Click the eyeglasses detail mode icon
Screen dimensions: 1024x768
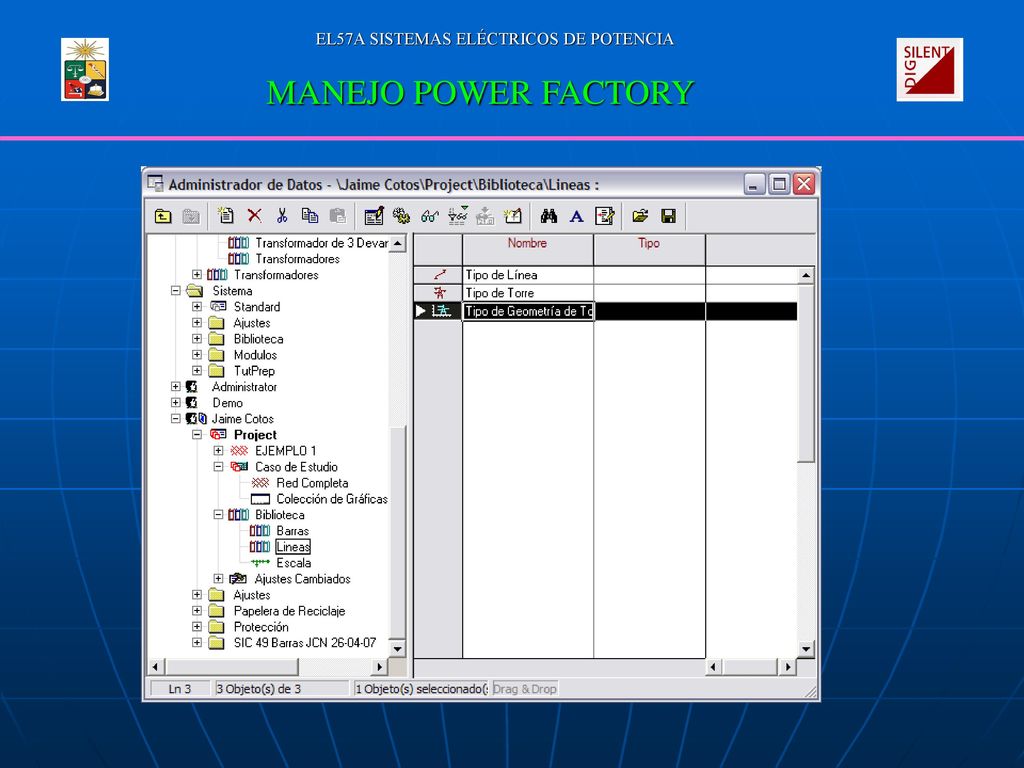(x=430, y=216)
